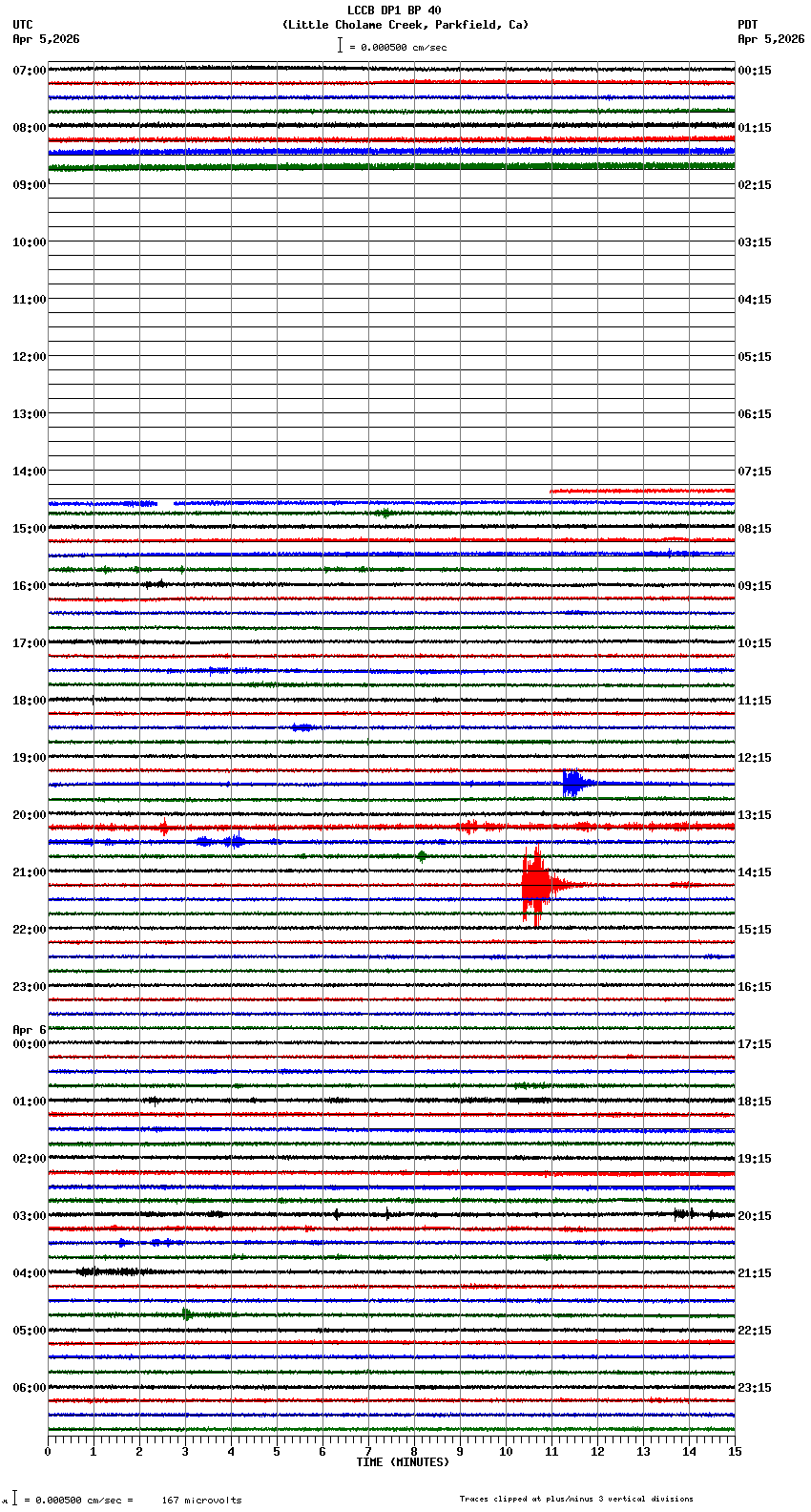The image size is (811, 1512).
Task: Click the '07:15' PDT time label
Action: click(755, 472)
